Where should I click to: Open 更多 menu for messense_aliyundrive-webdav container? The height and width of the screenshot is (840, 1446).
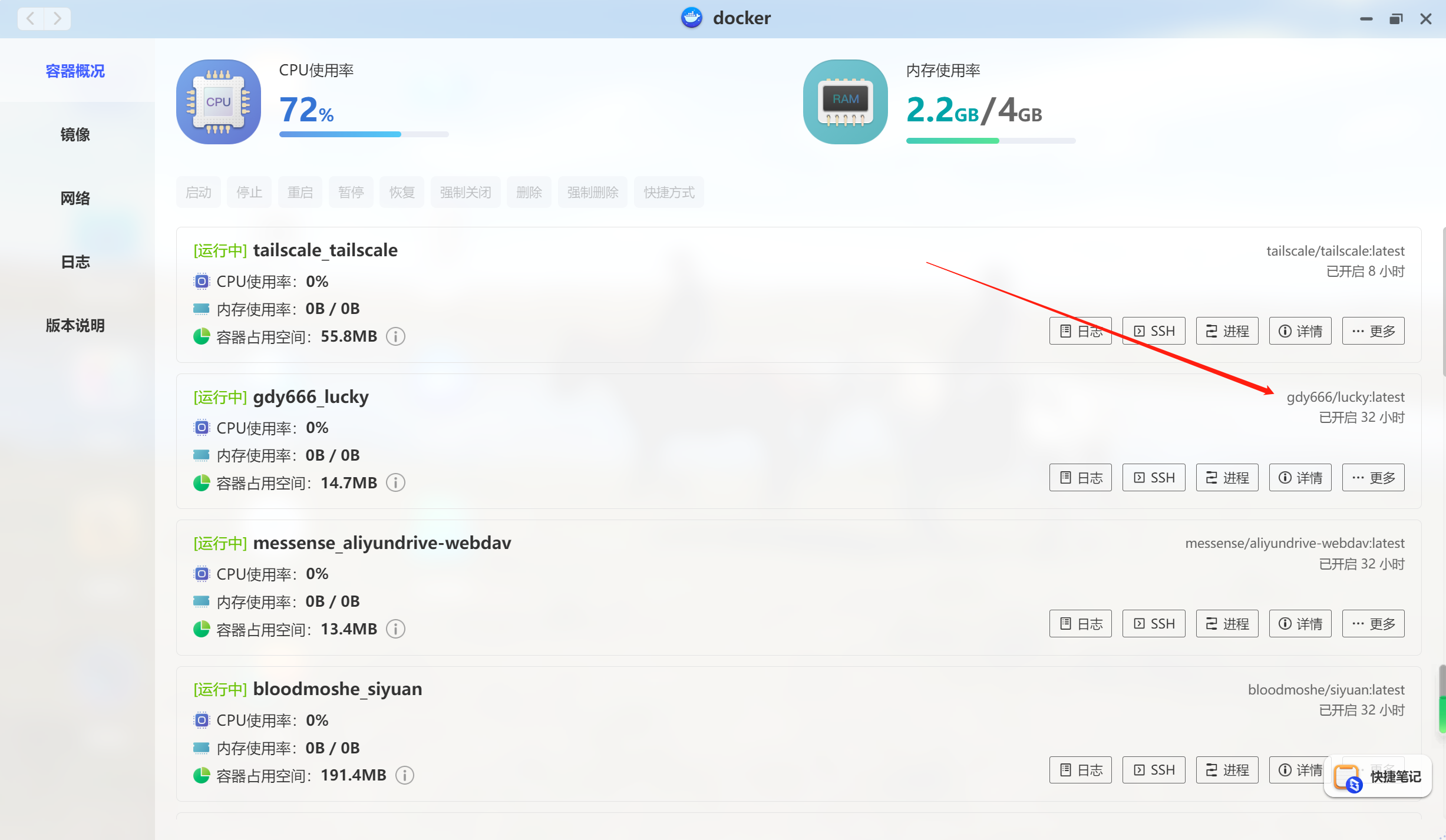pyautogui.click(x=1373, y=623)
